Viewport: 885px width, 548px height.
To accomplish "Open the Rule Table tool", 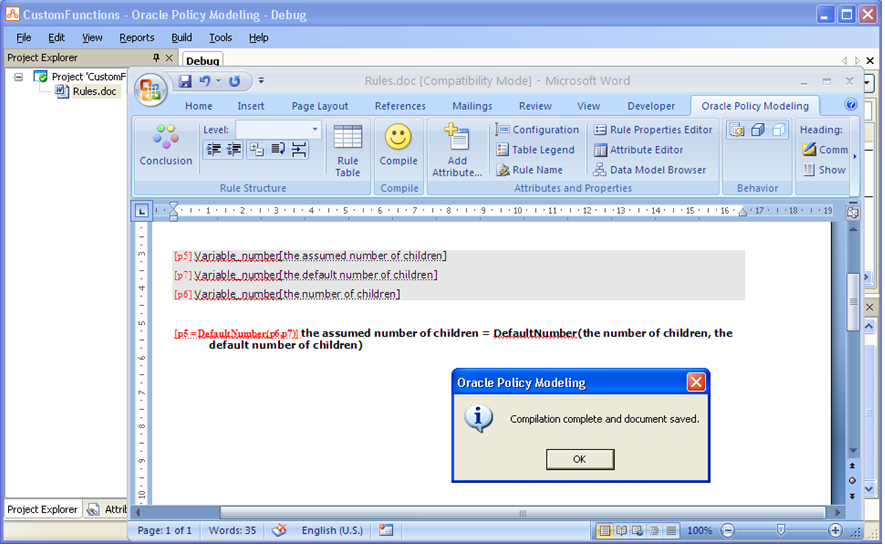I will tap(348, 151).
